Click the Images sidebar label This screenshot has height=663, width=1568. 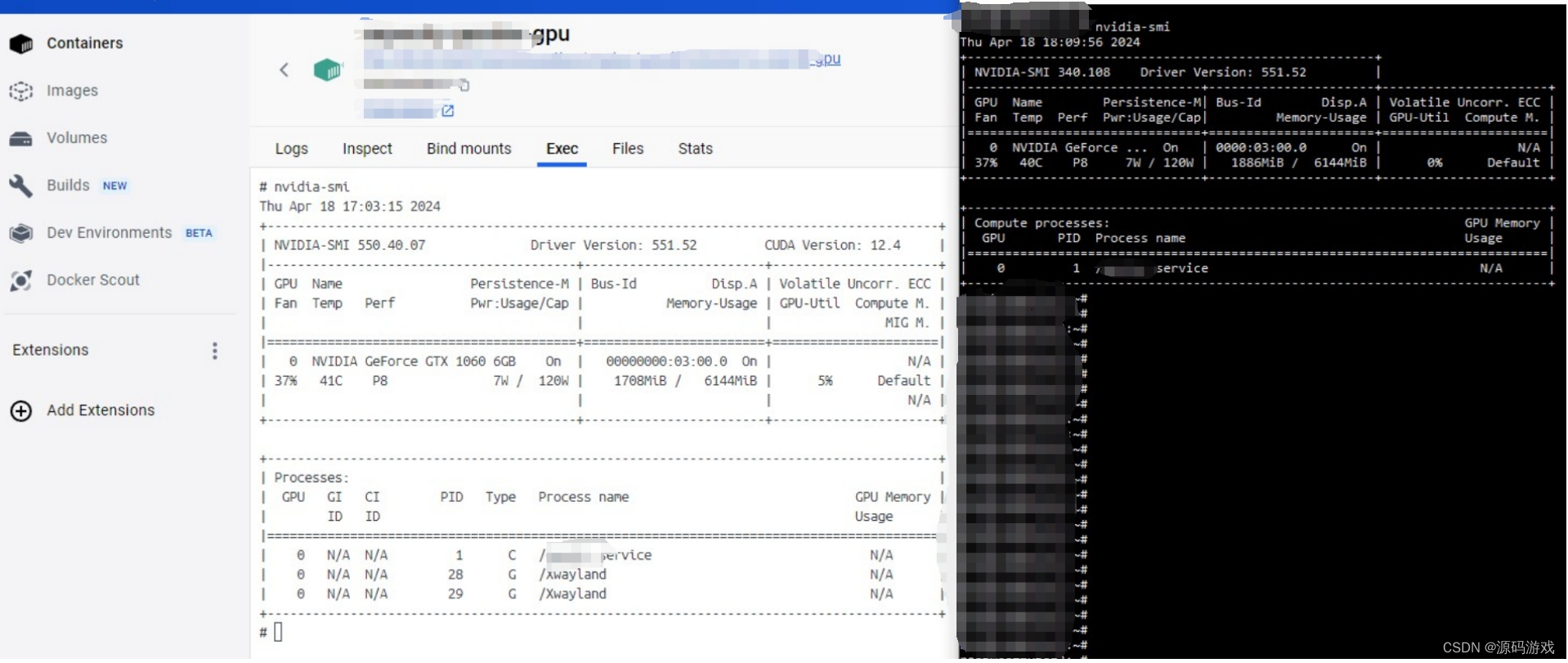[72, 91]
